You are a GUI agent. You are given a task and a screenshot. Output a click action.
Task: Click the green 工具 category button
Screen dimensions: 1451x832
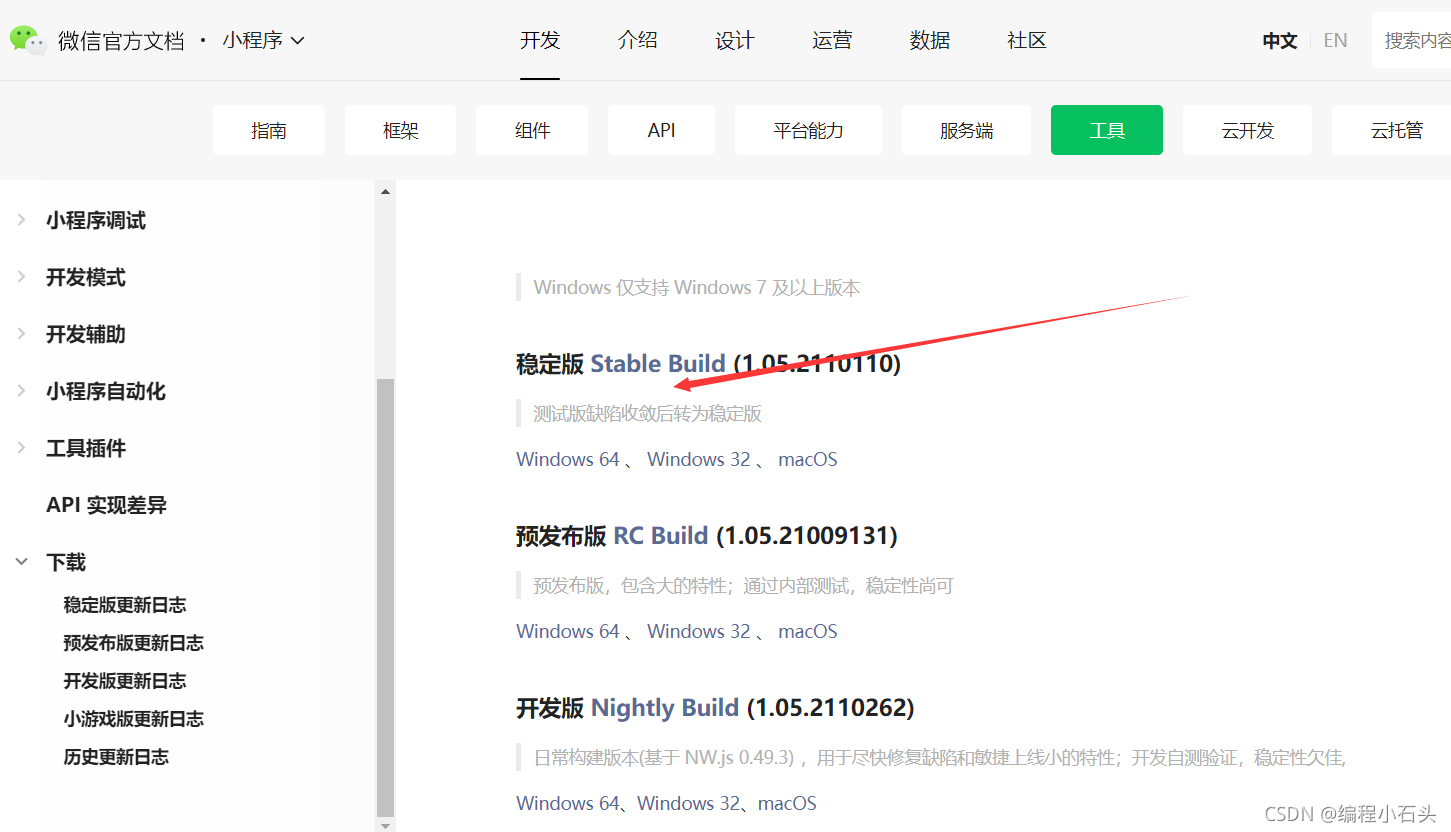1107,130
